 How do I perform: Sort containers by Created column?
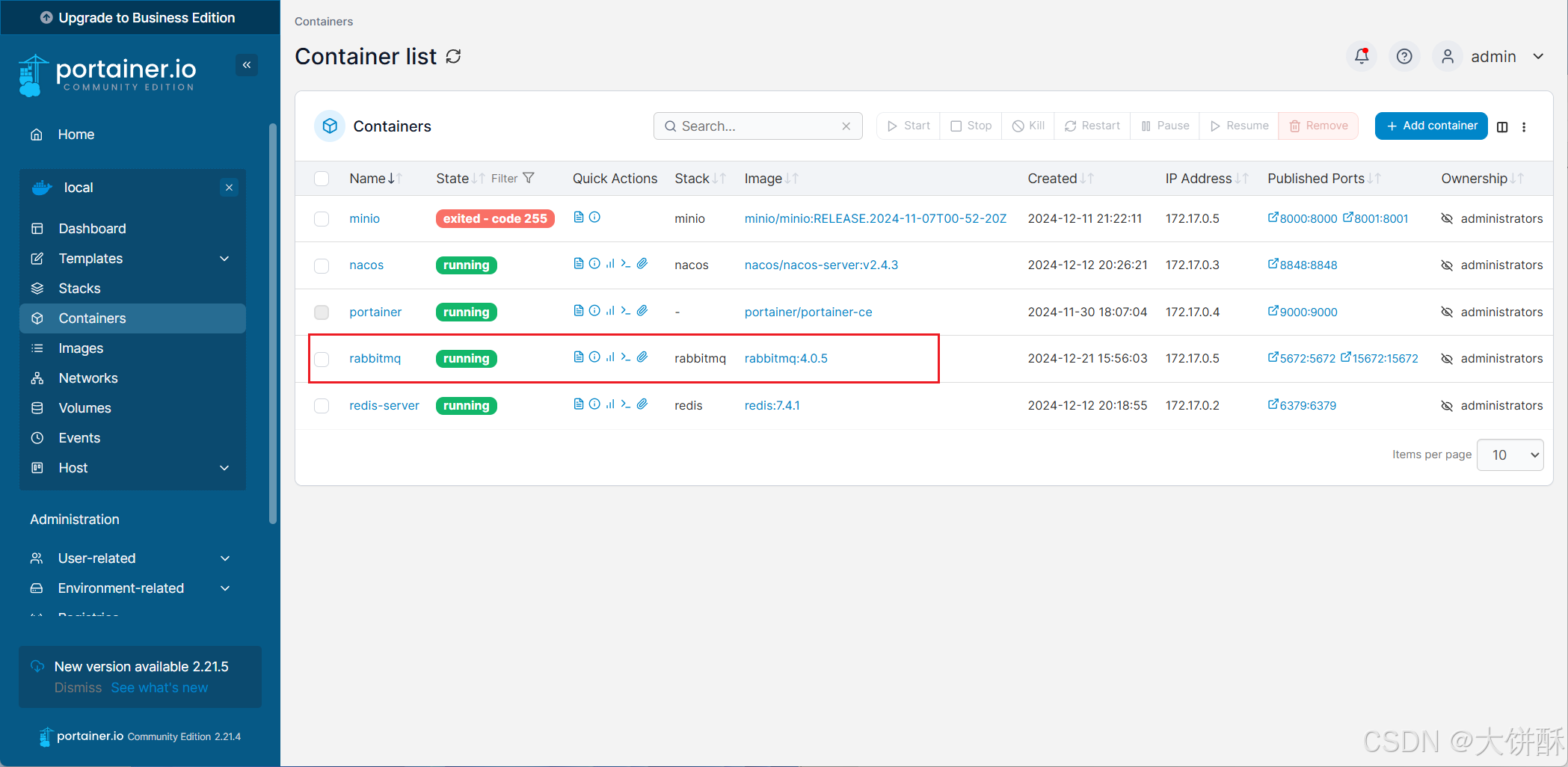pyautogui.click(x=1060, y=179)
